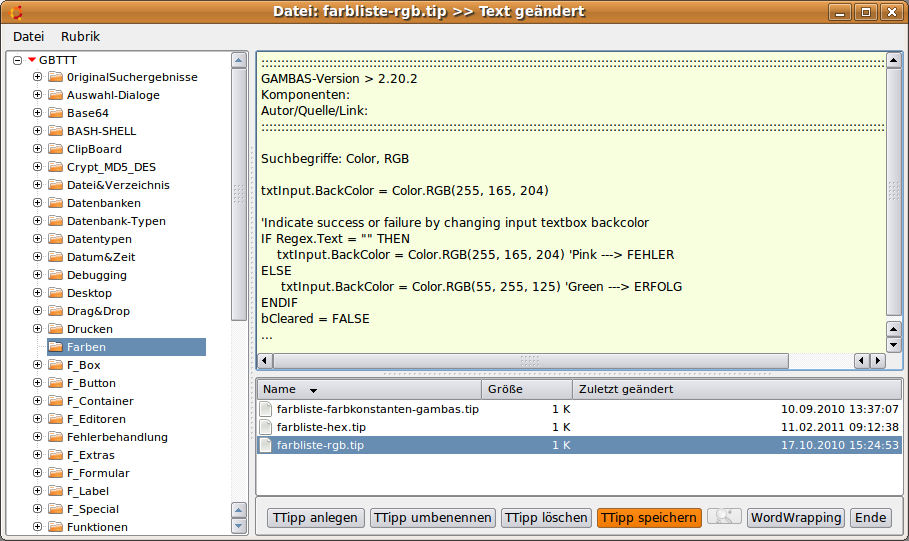Image resolution: width=909 pixels, height=541 pixels.
Task: Click the ClipBoard folder icon in tree
Action: pyautogui.click(x=56, y=149)
